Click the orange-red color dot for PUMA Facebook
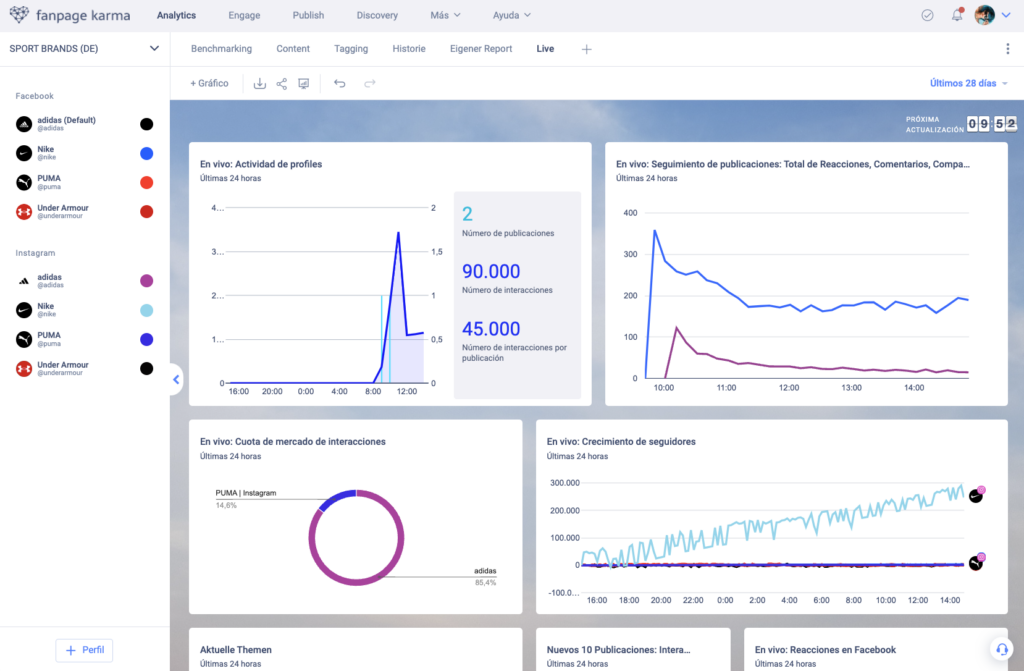This screenshot has height=671, width=1024. 146,182
